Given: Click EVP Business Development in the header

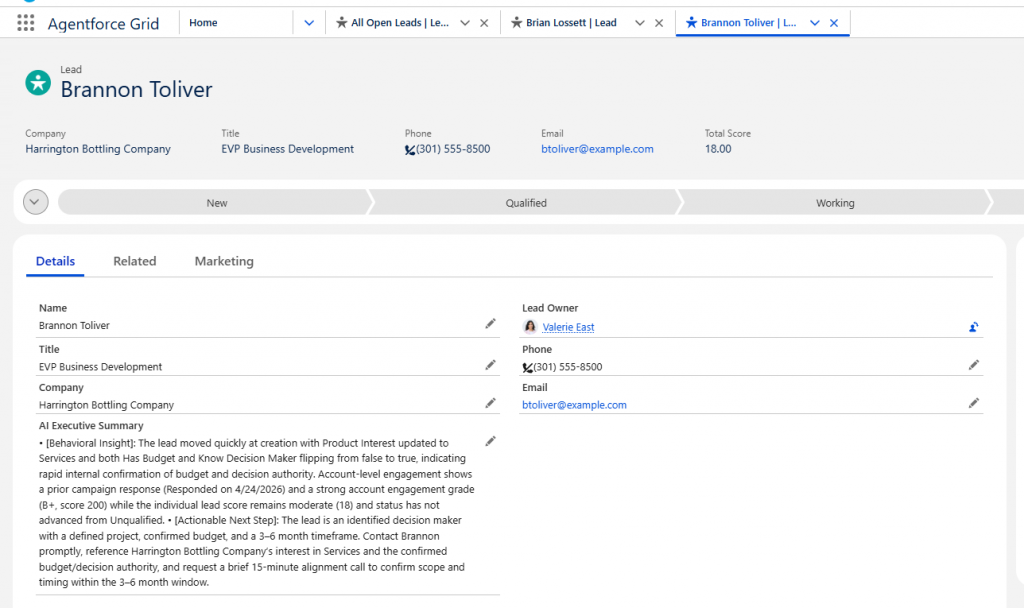Looking at the screenshot, I should point(287,149).
